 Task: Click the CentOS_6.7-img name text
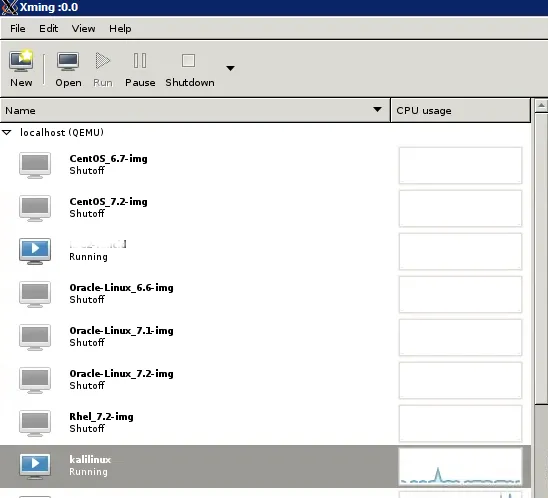click(108, 159)
